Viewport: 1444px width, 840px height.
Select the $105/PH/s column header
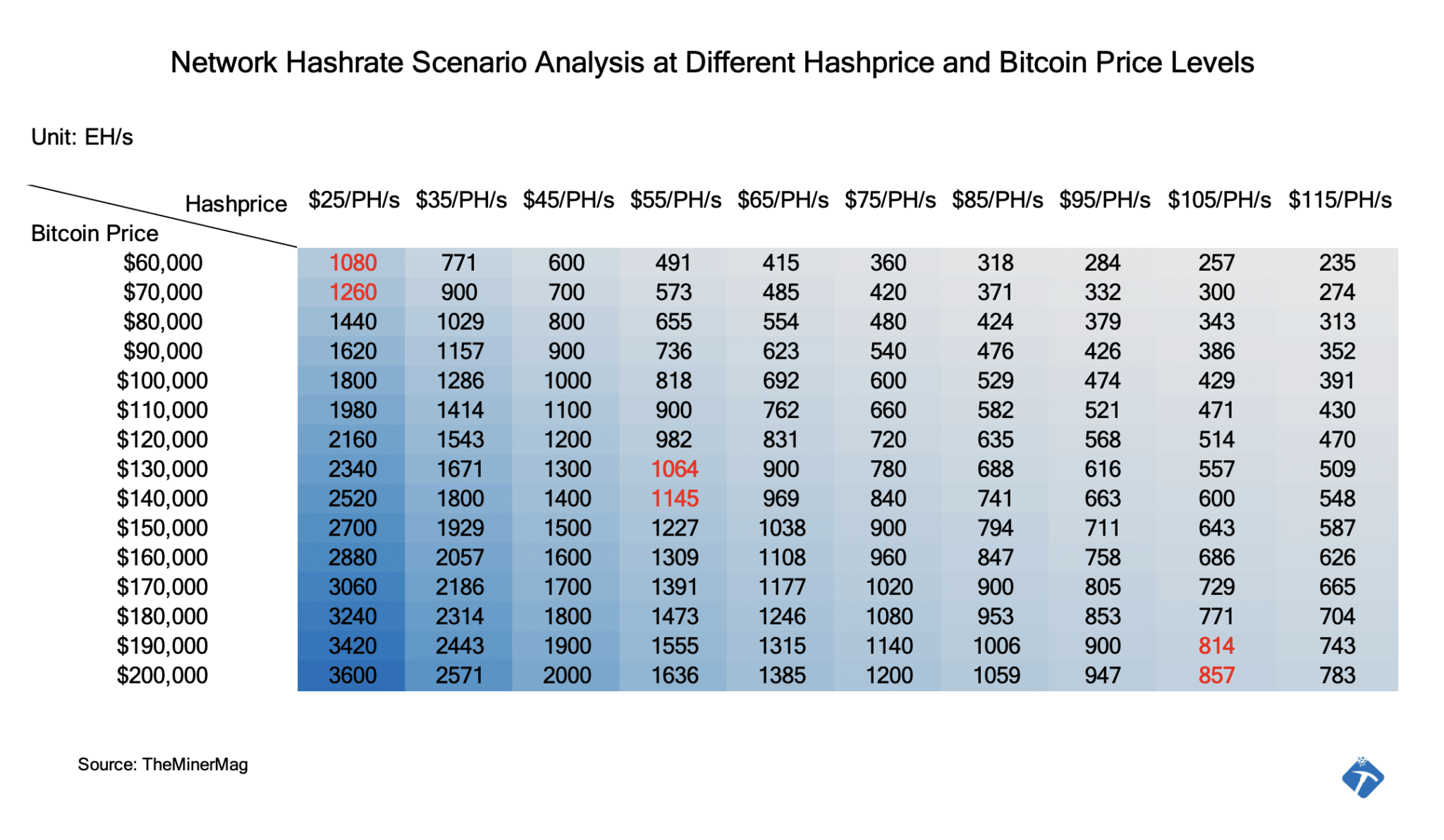pos(1219,200)
